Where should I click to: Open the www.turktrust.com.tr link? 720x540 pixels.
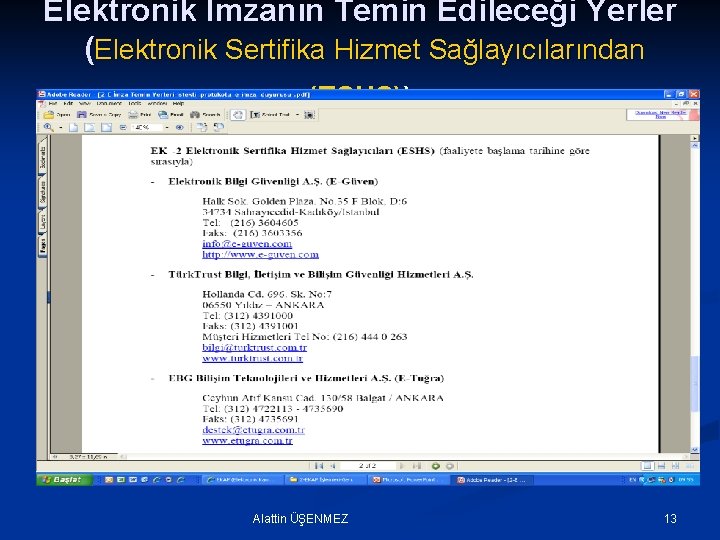[x=253, y=358]
